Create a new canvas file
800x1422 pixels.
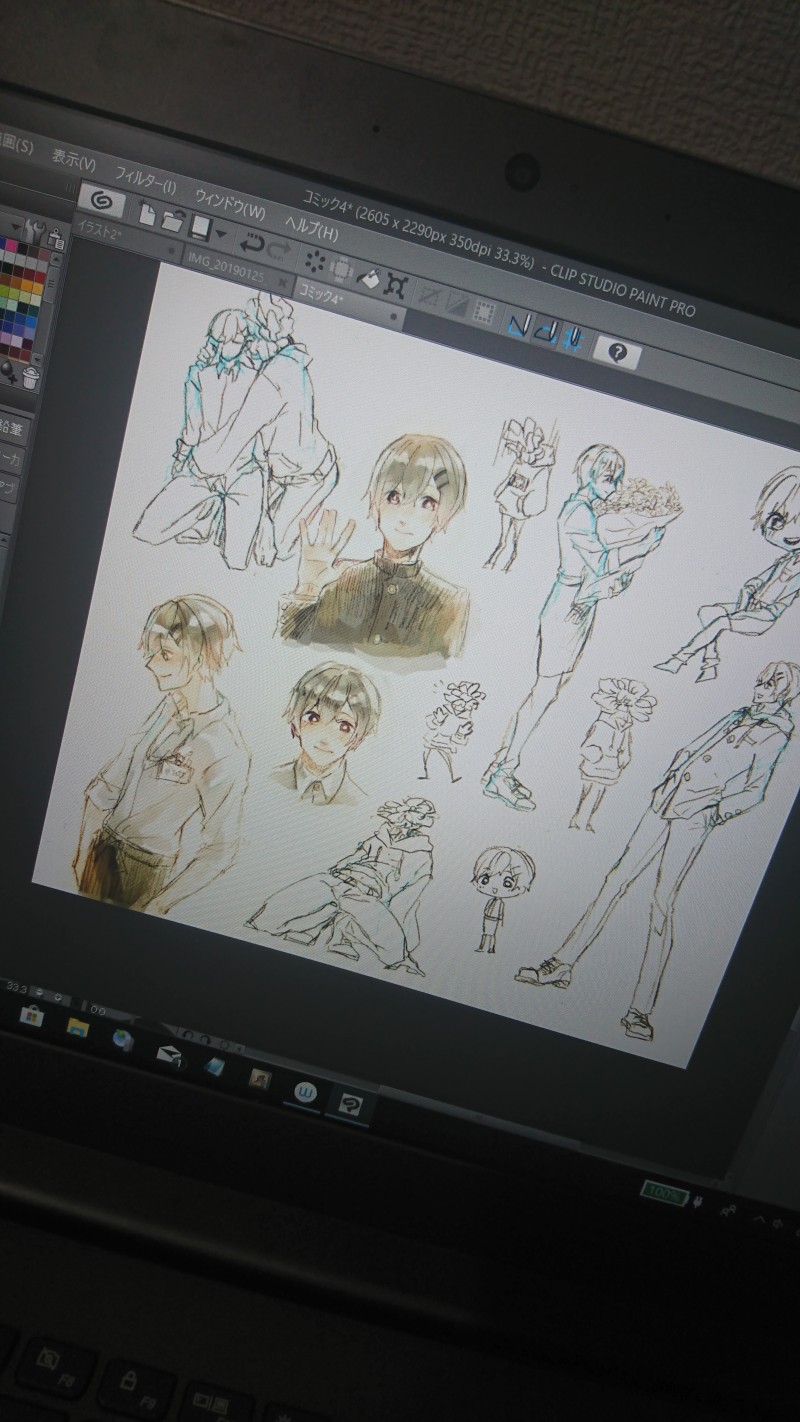[147, 213]
